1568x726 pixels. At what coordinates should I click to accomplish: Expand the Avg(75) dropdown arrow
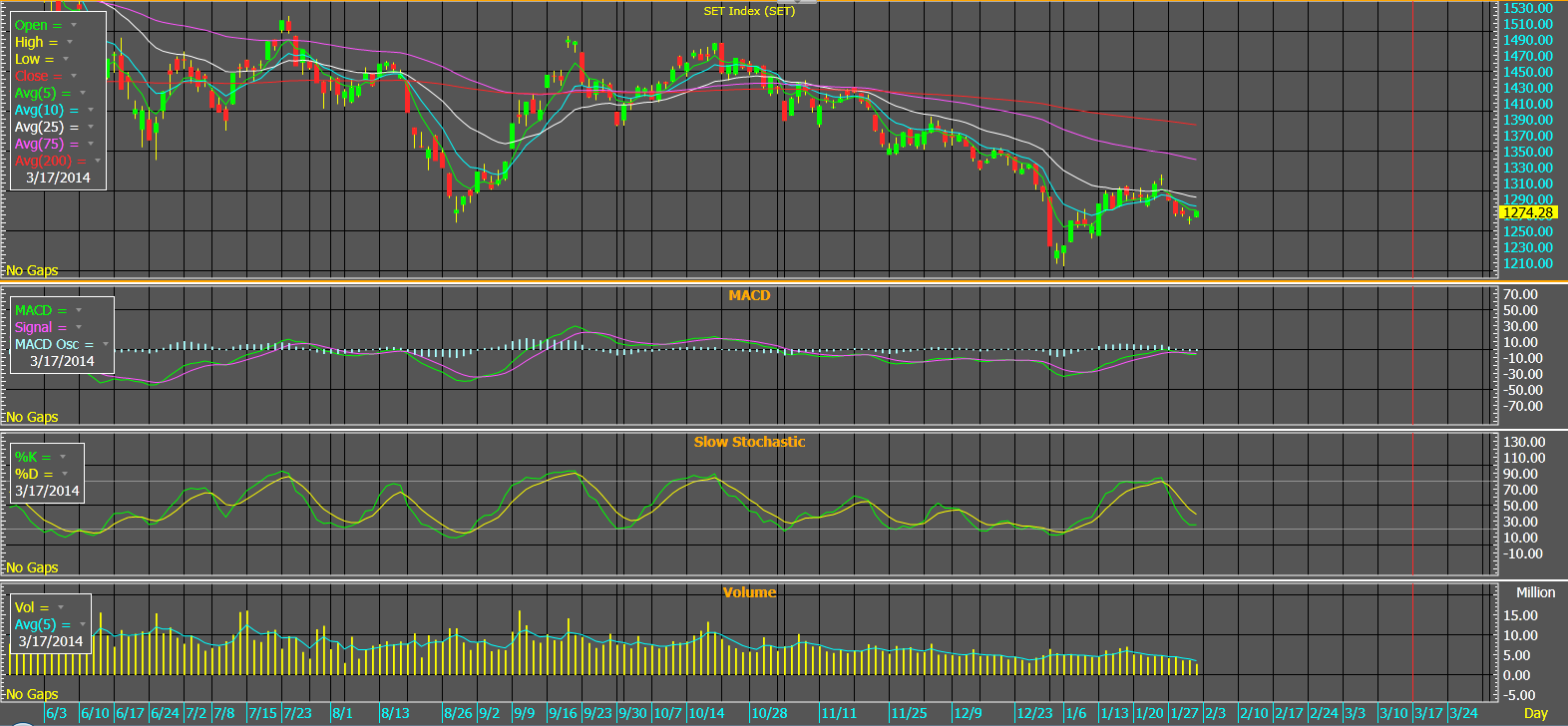90,144
